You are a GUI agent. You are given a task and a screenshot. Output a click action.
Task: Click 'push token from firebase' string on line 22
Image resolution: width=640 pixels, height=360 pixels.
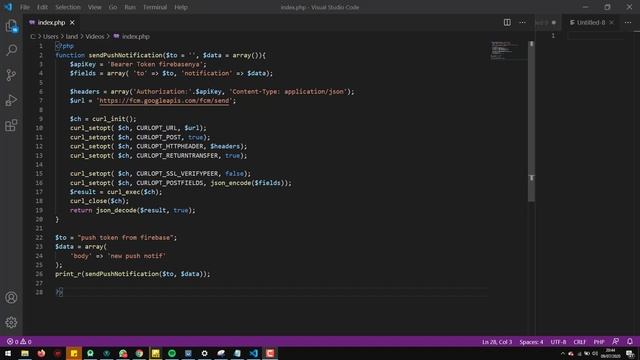pos(127,238)
